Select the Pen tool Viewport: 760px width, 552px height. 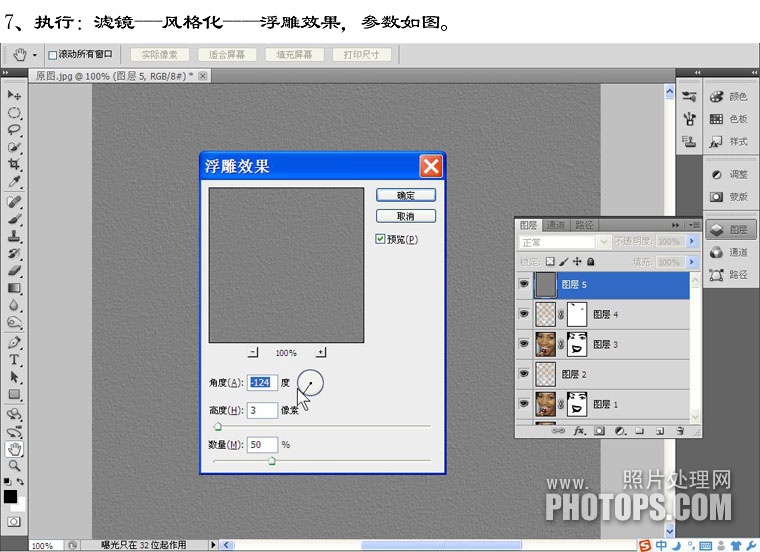pyautogui.click(x=14, y=343)
